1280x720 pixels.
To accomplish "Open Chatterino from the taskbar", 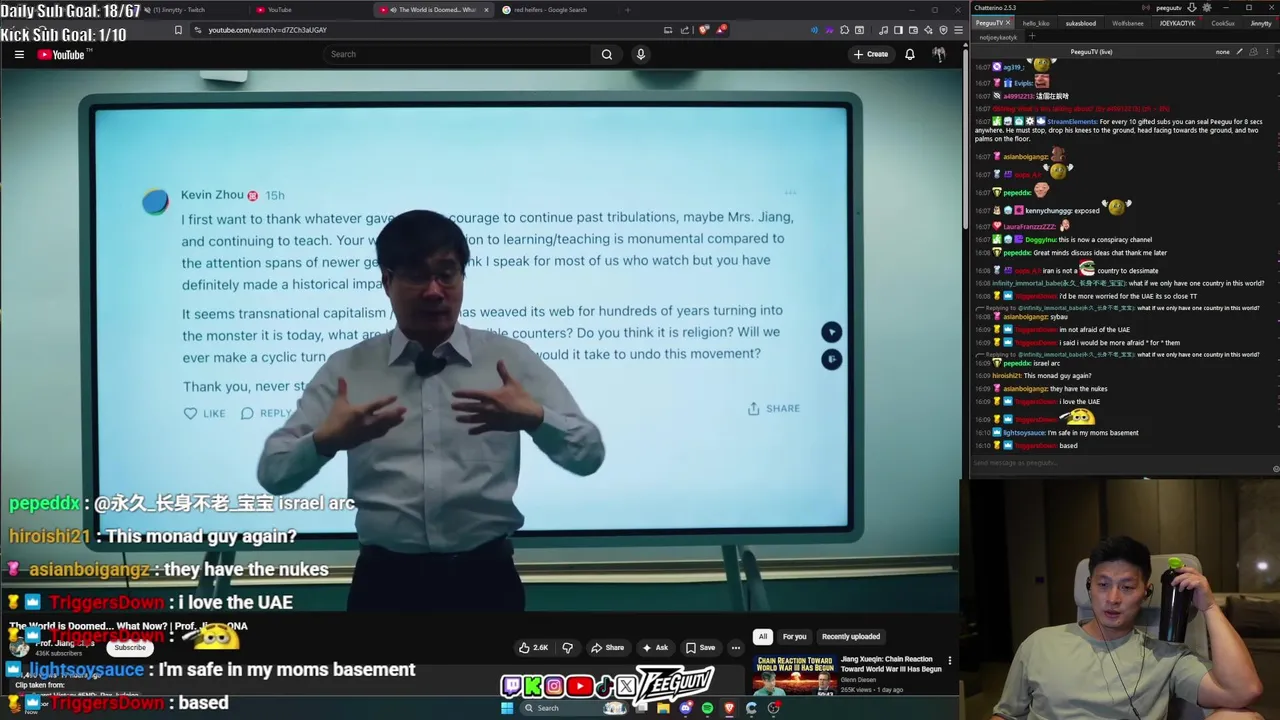I will click(x=751, y=708).
